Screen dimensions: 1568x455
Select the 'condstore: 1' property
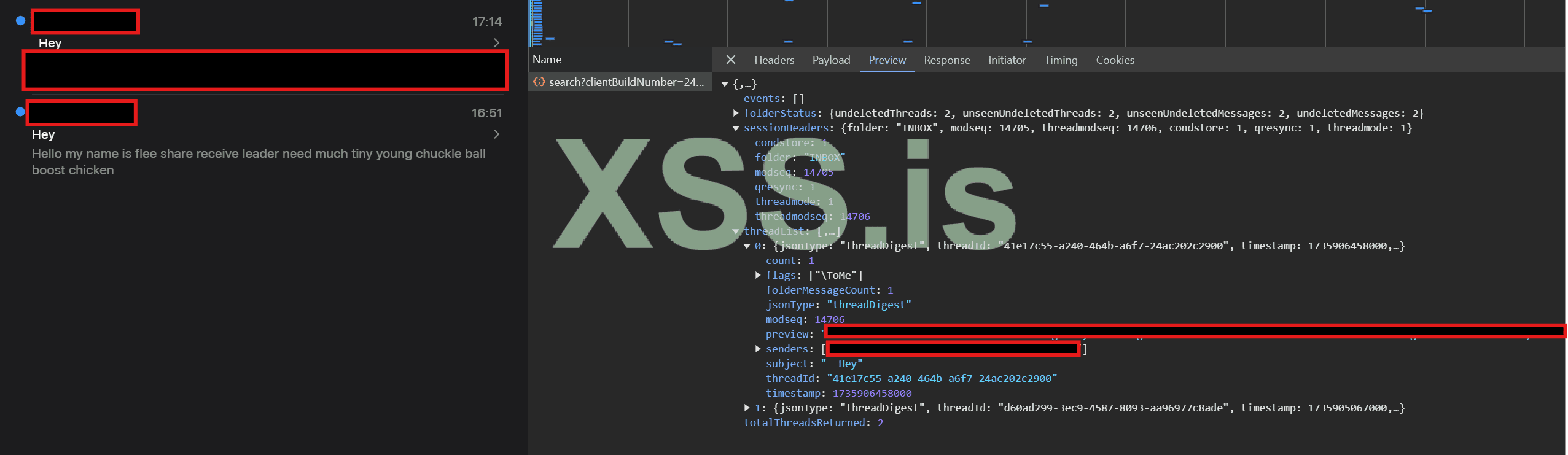click(x=791, y=142)
